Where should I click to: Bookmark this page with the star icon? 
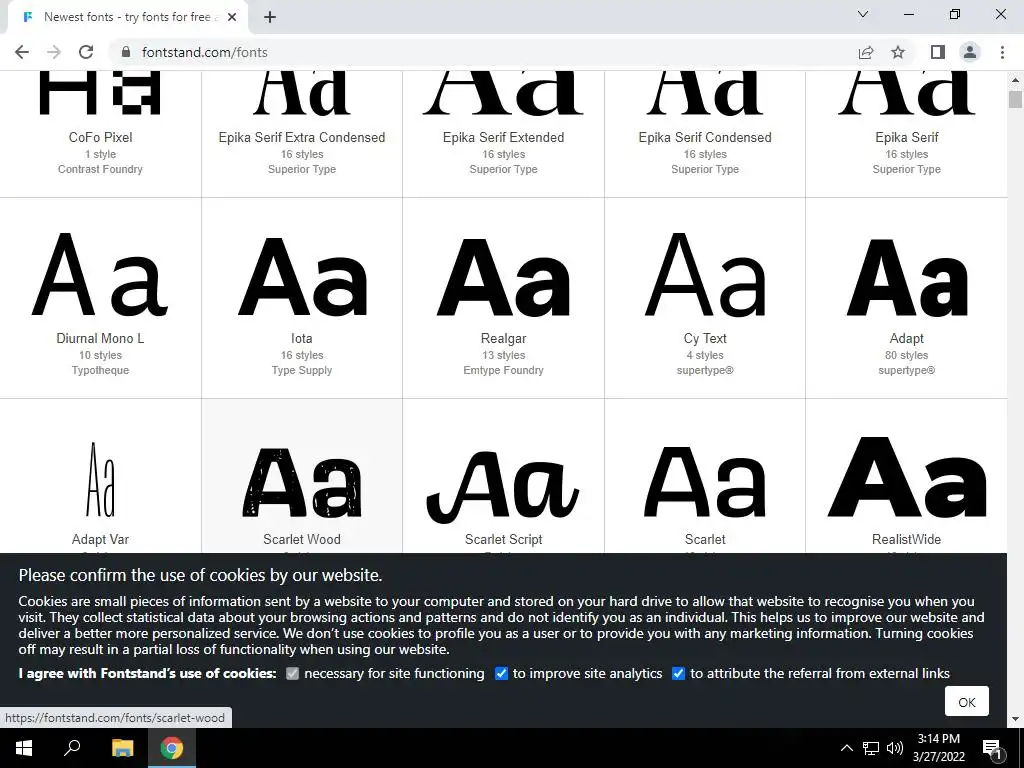point(898,52)
